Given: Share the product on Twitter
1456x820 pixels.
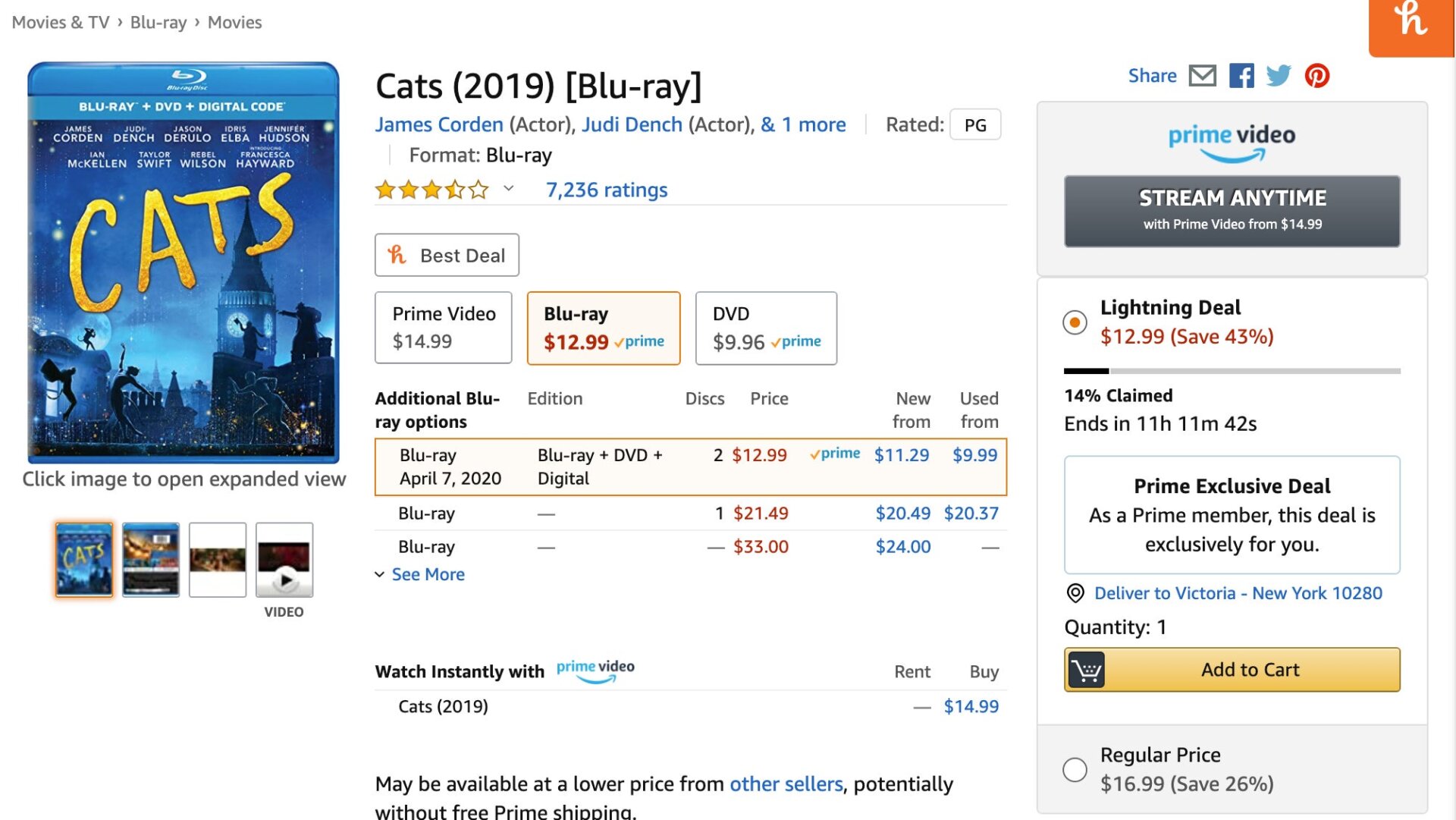Looking at the screenshot, I should (x=1279, y=76).
